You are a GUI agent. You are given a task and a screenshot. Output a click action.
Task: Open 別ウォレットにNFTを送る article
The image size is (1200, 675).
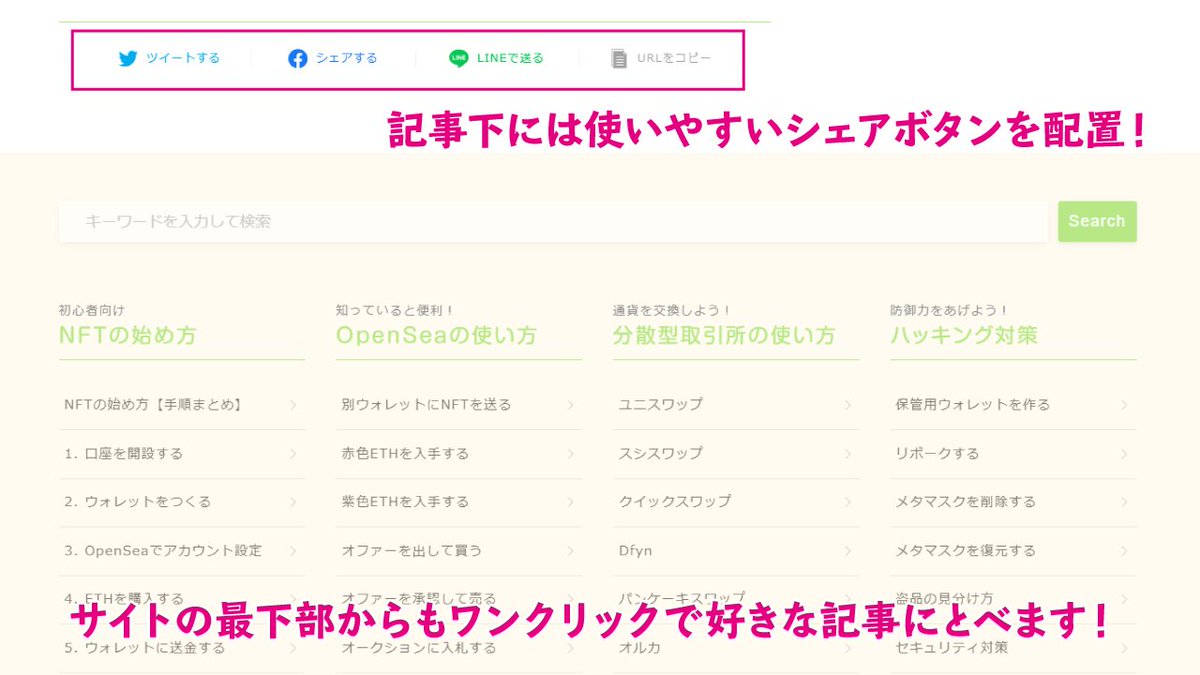[x=426, y=405]
